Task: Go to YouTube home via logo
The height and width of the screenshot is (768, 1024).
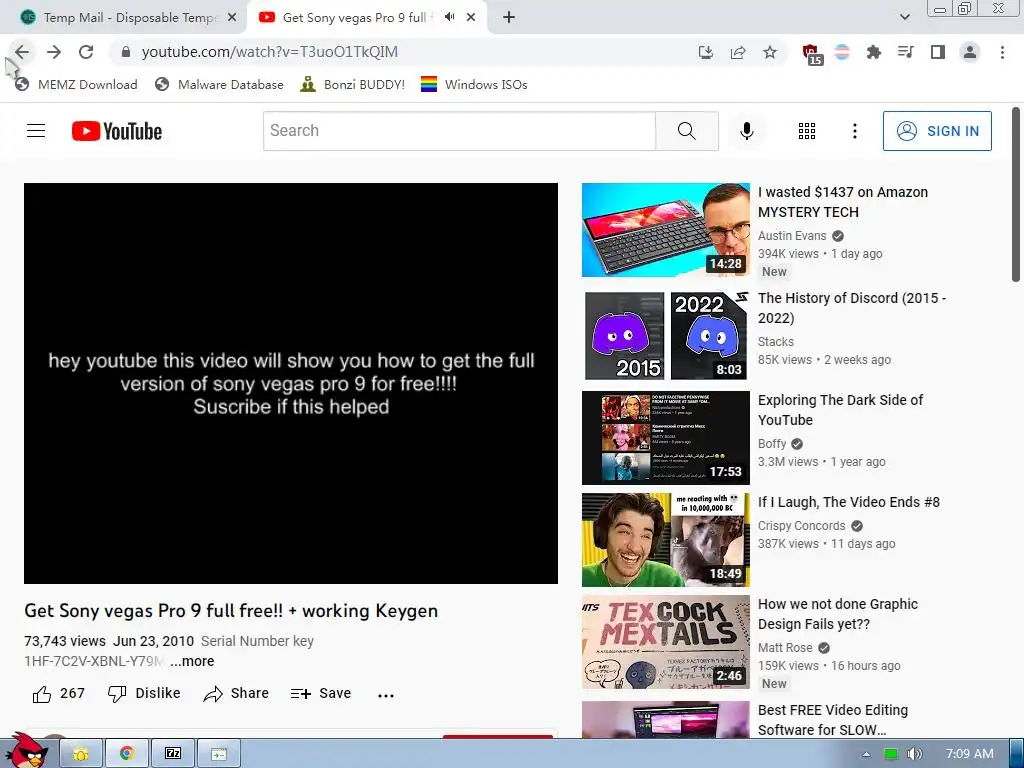Action: pyautogui.click(x=117, y=131)
